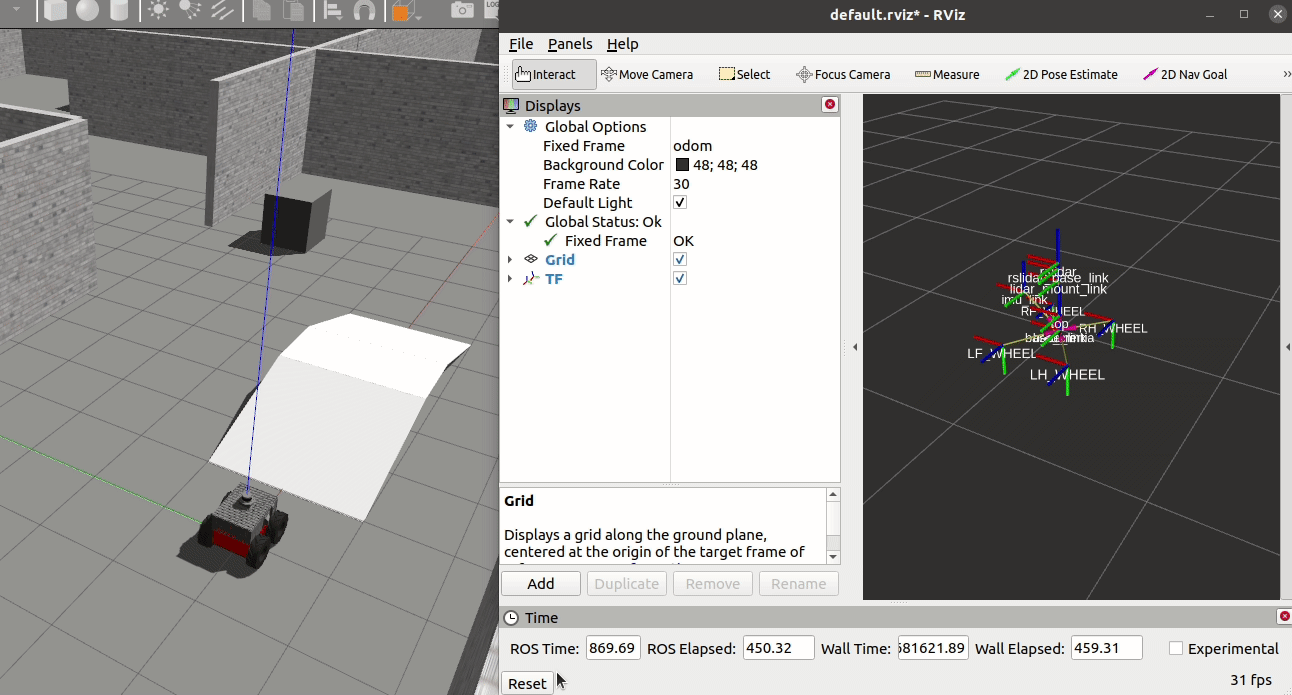Image resolution: width=1292 pixels, height=695 pixels.
Task: Click the Displays panel monitor icon
Action: [x=511, y=105]
